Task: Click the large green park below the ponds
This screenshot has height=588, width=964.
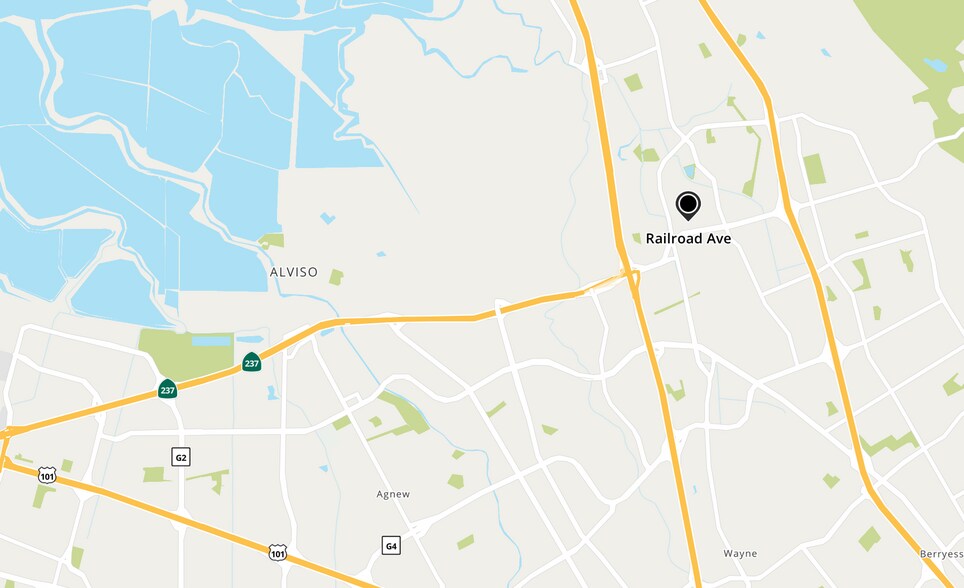Action: 184,353
